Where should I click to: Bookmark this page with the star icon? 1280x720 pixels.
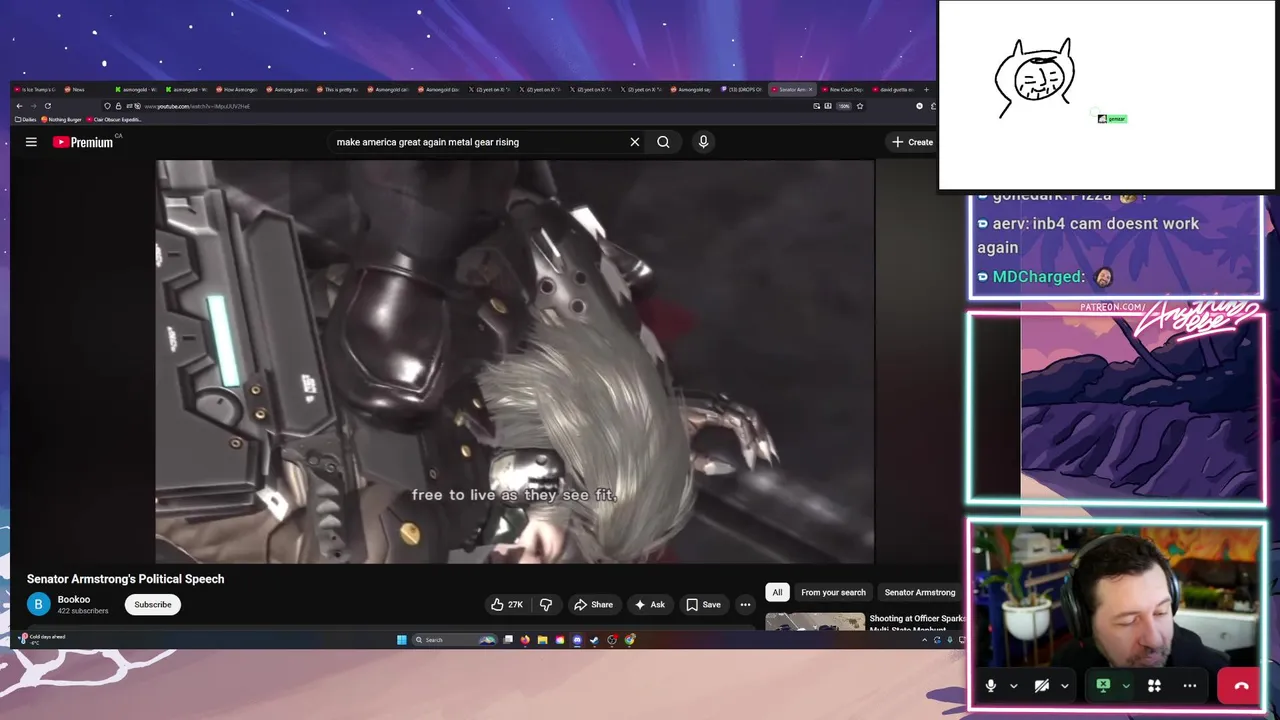click(860, 106)
